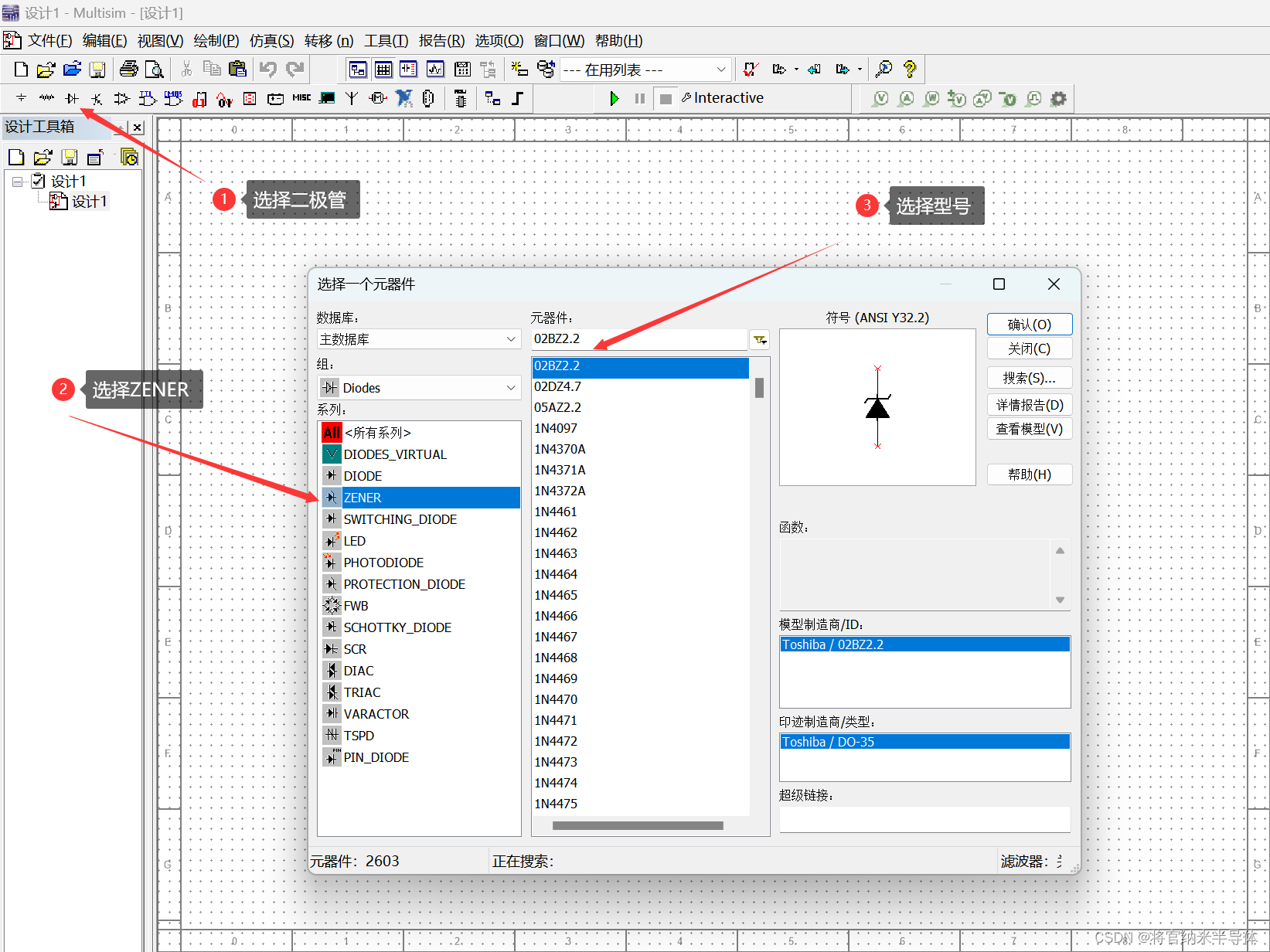Open the component filter button
Screen dimensions: 1270x952
[760, 339]
